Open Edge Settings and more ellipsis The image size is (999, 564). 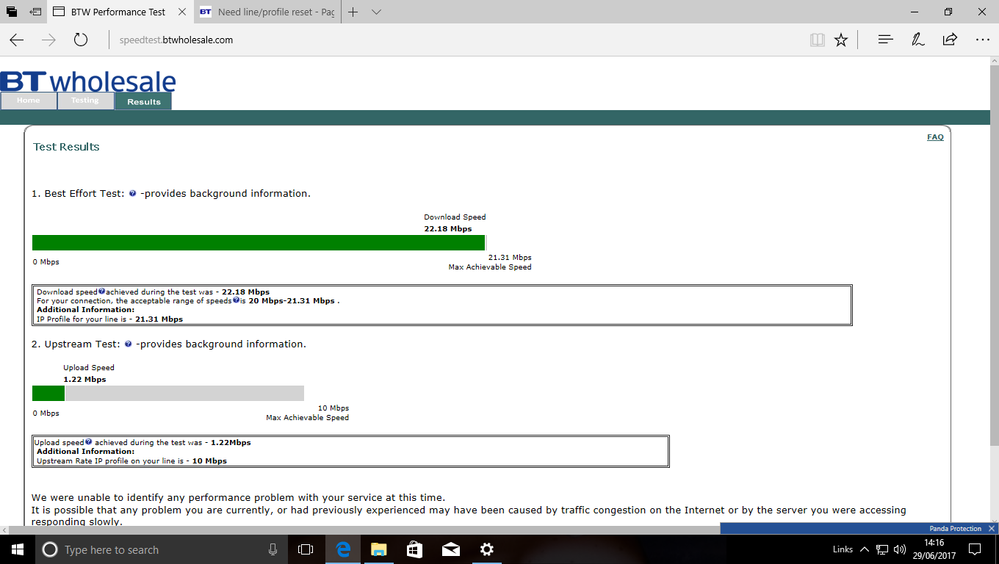point(982,40)
